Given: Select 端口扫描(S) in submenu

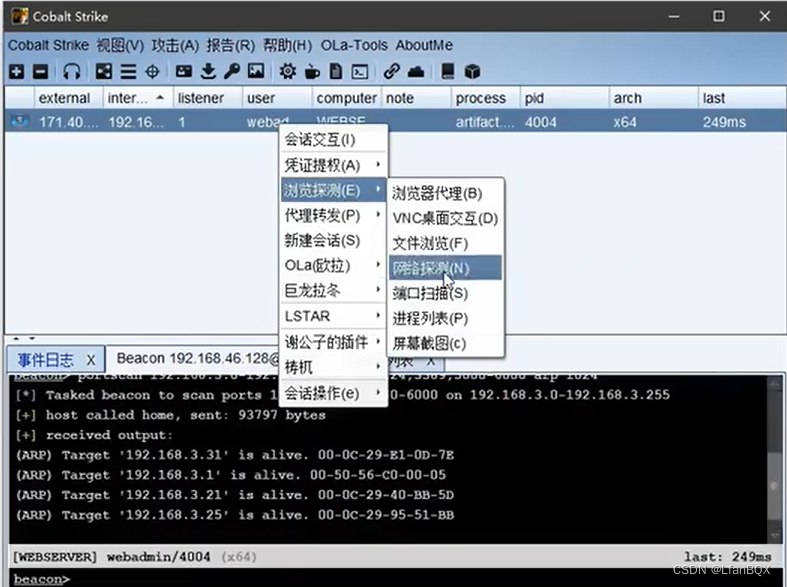Looking at the screenshot, I should pyautogui.click(x=445, y=293).
